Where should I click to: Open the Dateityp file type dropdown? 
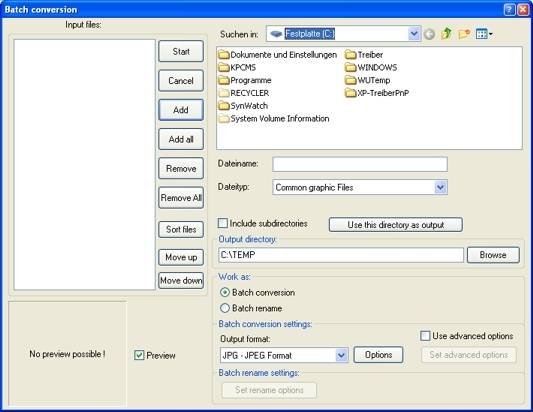441,187
